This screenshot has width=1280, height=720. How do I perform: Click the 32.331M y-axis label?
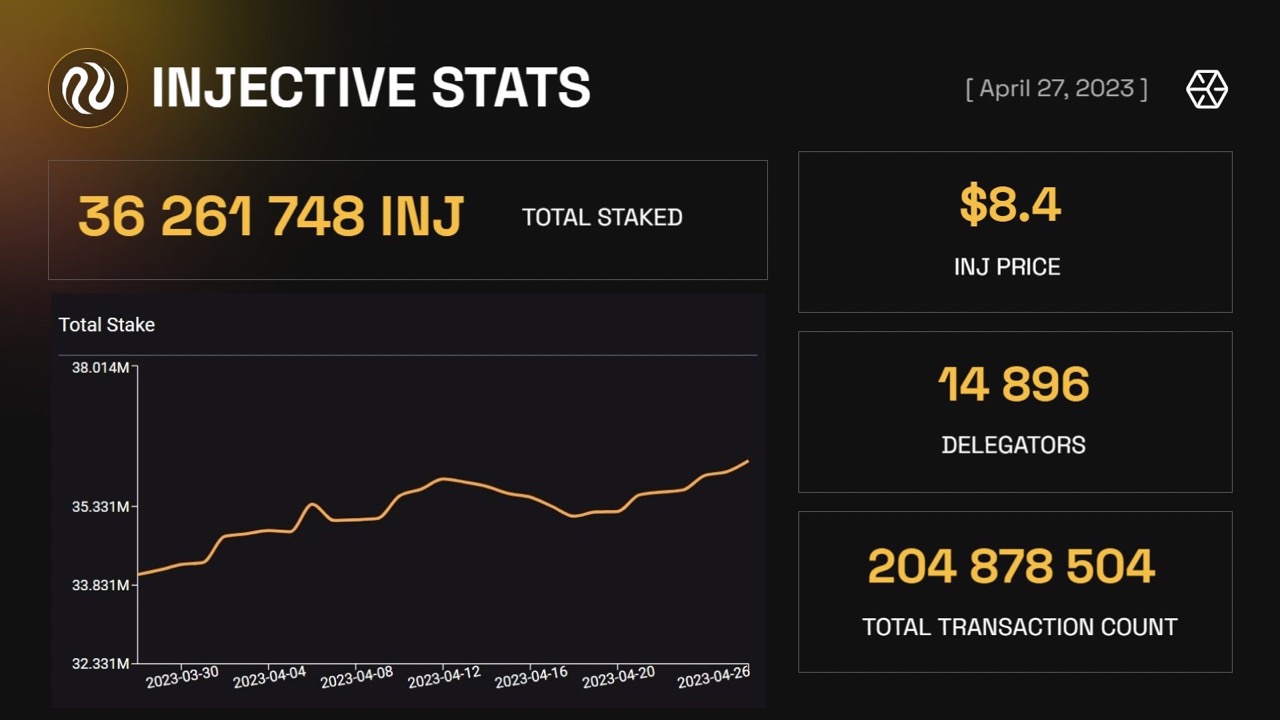point(100,664)
